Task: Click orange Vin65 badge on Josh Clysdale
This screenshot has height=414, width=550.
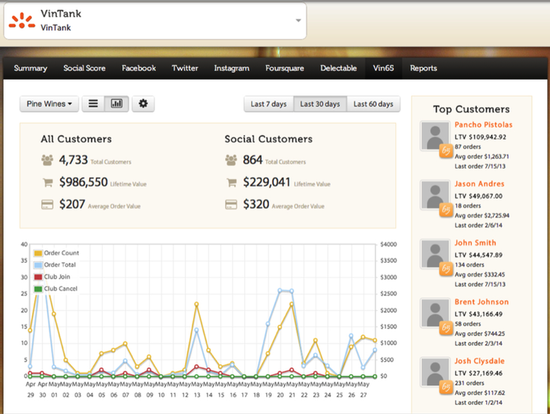Action: tap(446, 387)
